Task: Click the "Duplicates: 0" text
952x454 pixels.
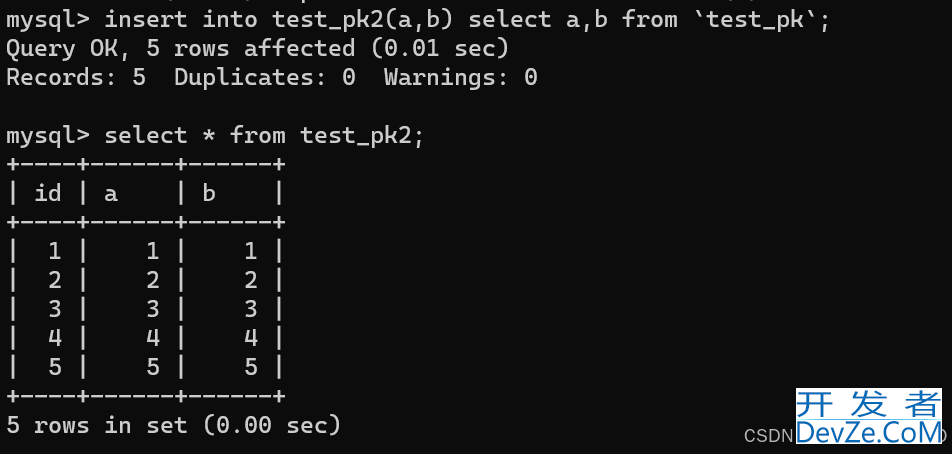Action: [265, 77]
